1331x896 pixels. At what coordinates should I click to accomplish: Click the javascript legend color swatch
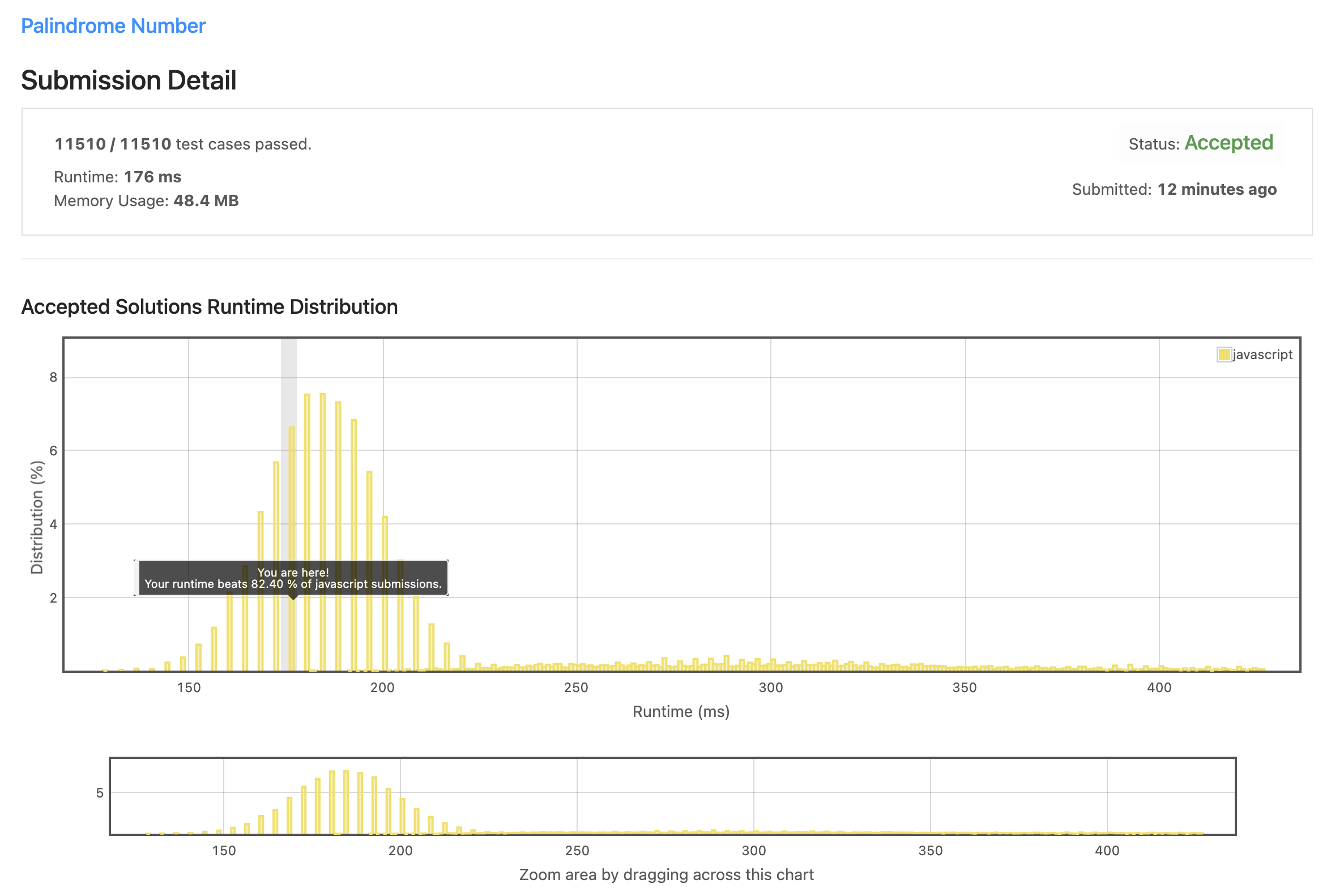[1223, 355]
